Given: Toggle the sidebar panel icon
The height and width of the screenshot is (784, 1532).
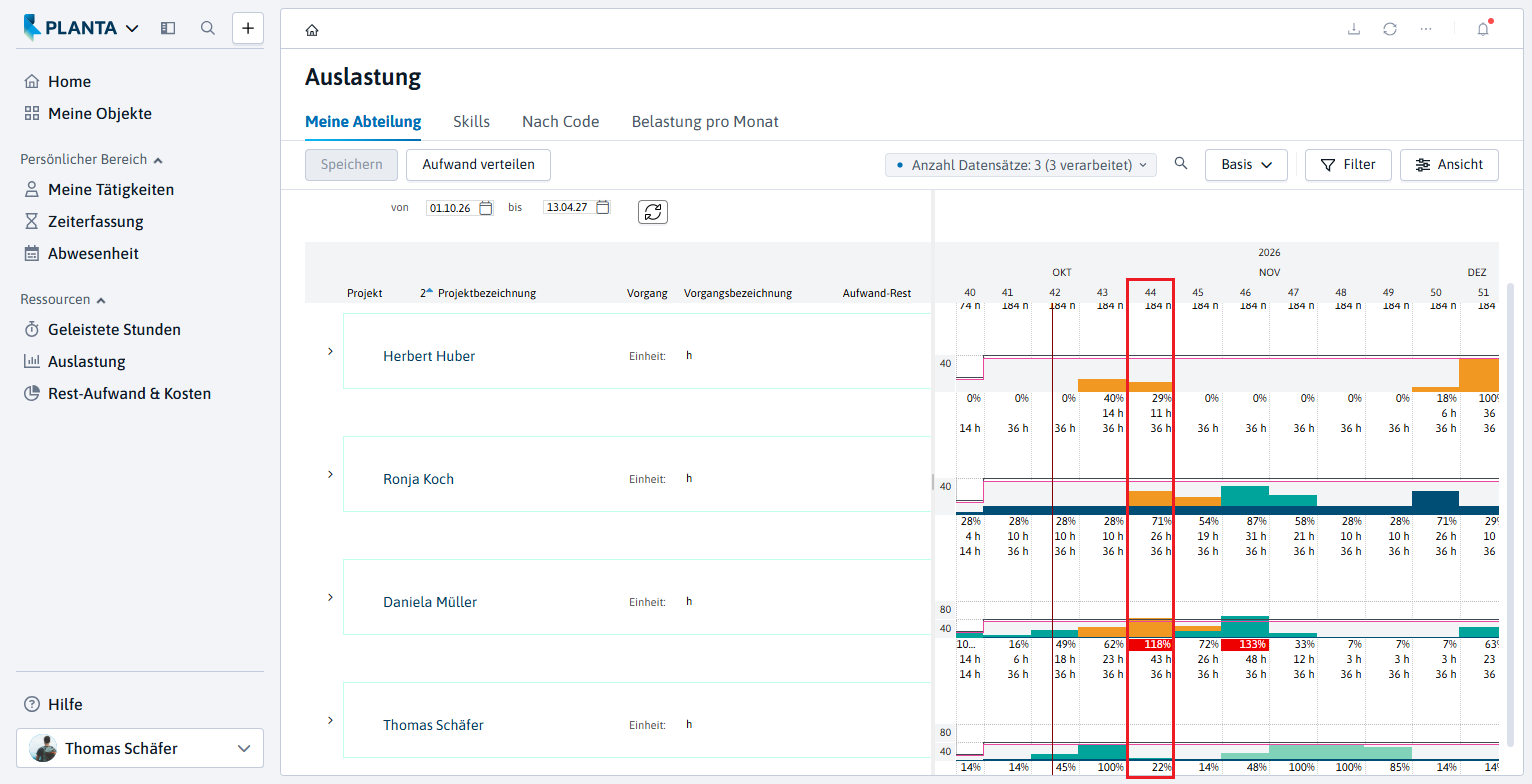Looking at the screenshot, I should (168, 28).
